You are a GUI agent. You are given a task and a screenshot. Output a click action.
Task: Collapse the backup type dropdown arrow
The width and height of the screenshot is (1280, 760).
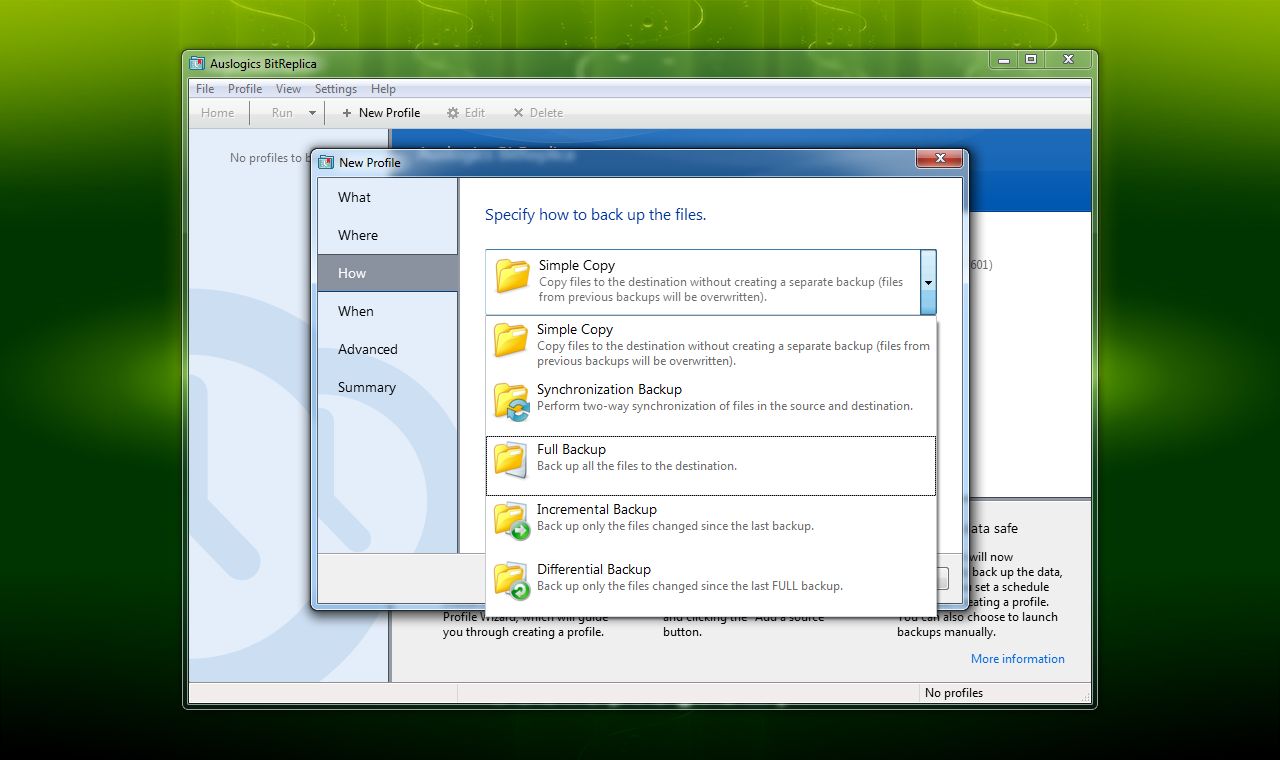pyautogui.click(x=928, y=283)
